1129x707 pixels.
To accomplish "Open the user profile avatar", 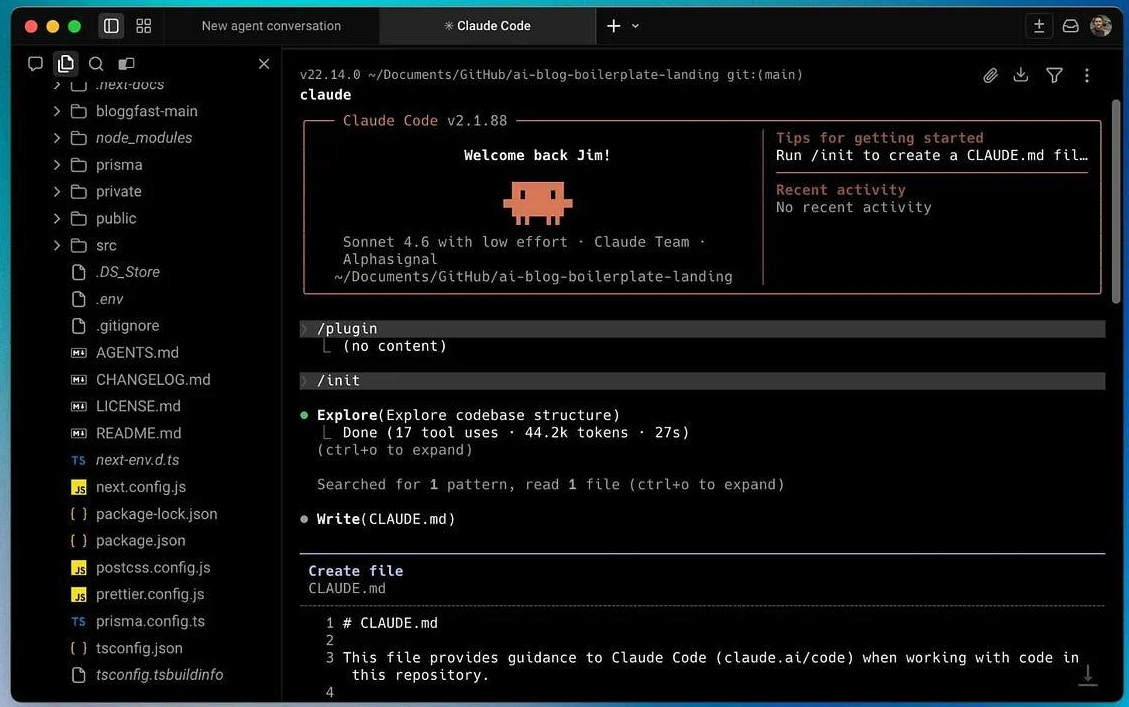I will tap(1101, 26).
